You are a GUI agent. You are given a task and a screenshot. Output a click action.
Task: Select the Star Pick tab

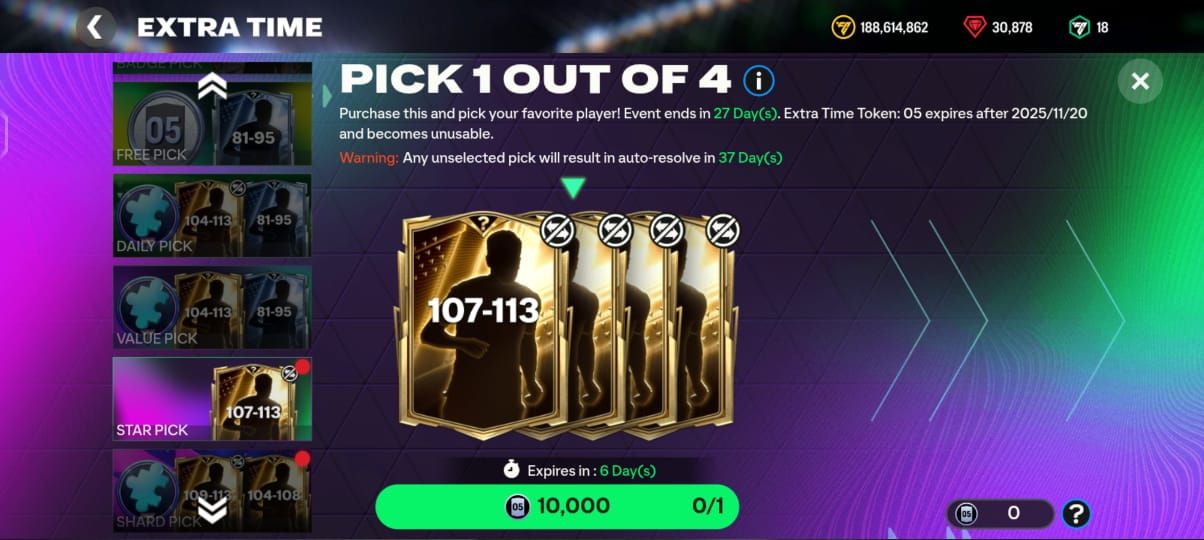tap(212, 399)
